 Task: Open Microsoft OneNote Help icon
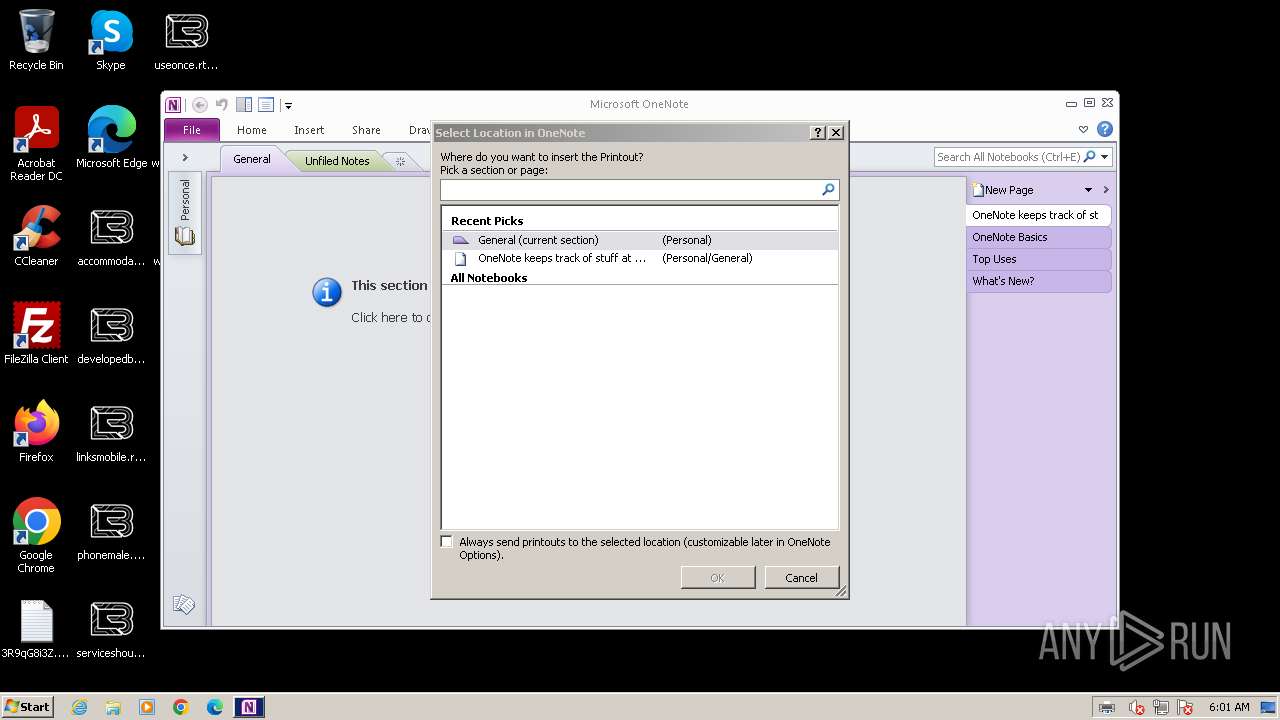(x=1104, y=129)
